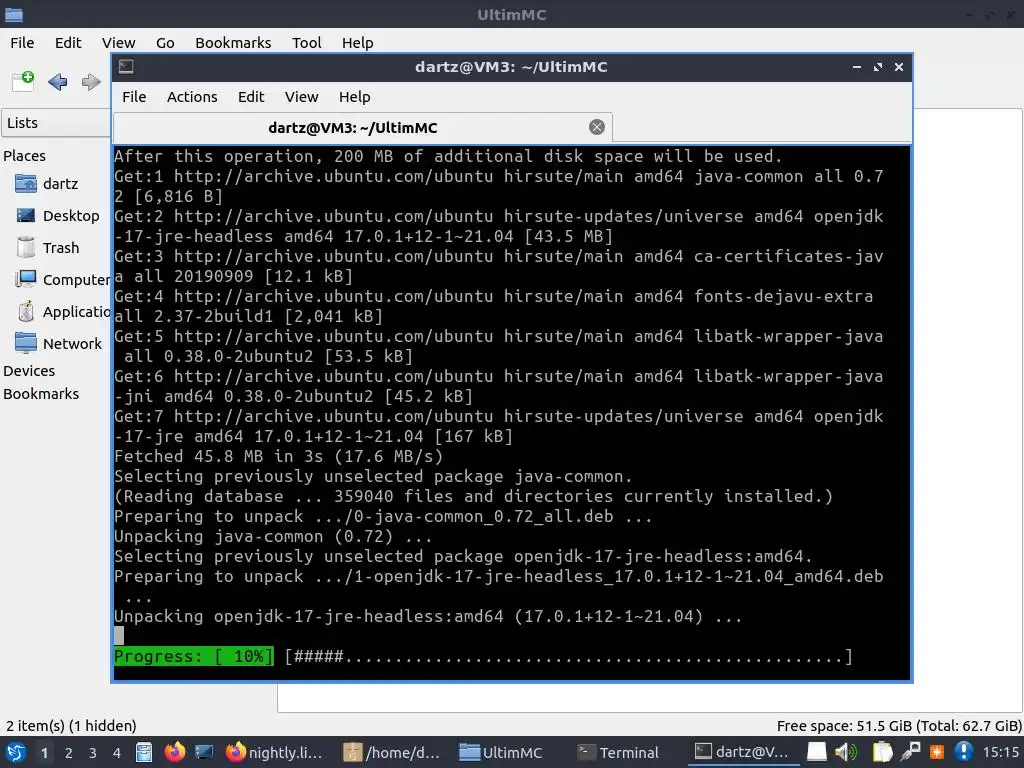Go back with the blue back arrow

tap(58, 82)
